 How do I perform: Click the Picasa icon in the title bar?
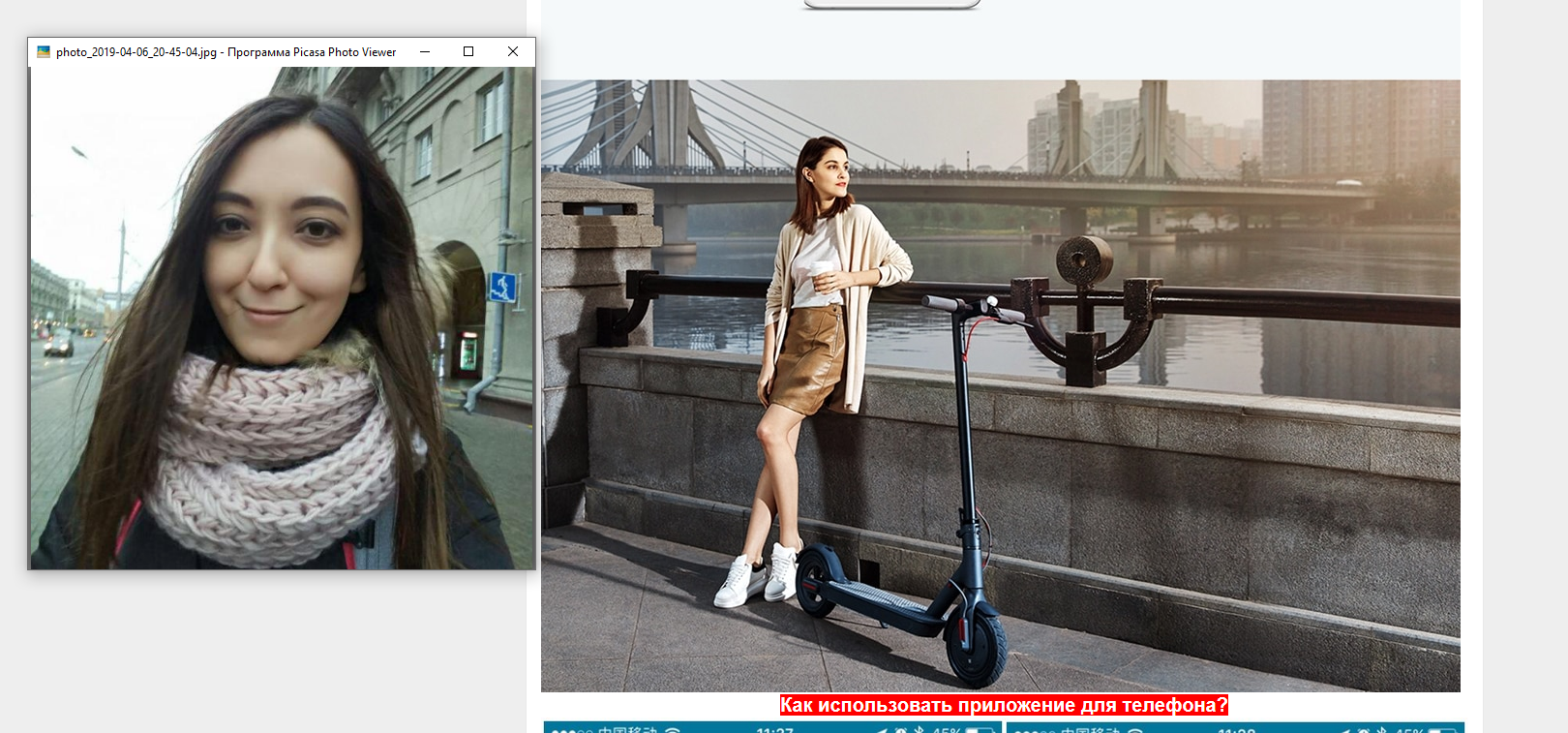tap(44, 52)
